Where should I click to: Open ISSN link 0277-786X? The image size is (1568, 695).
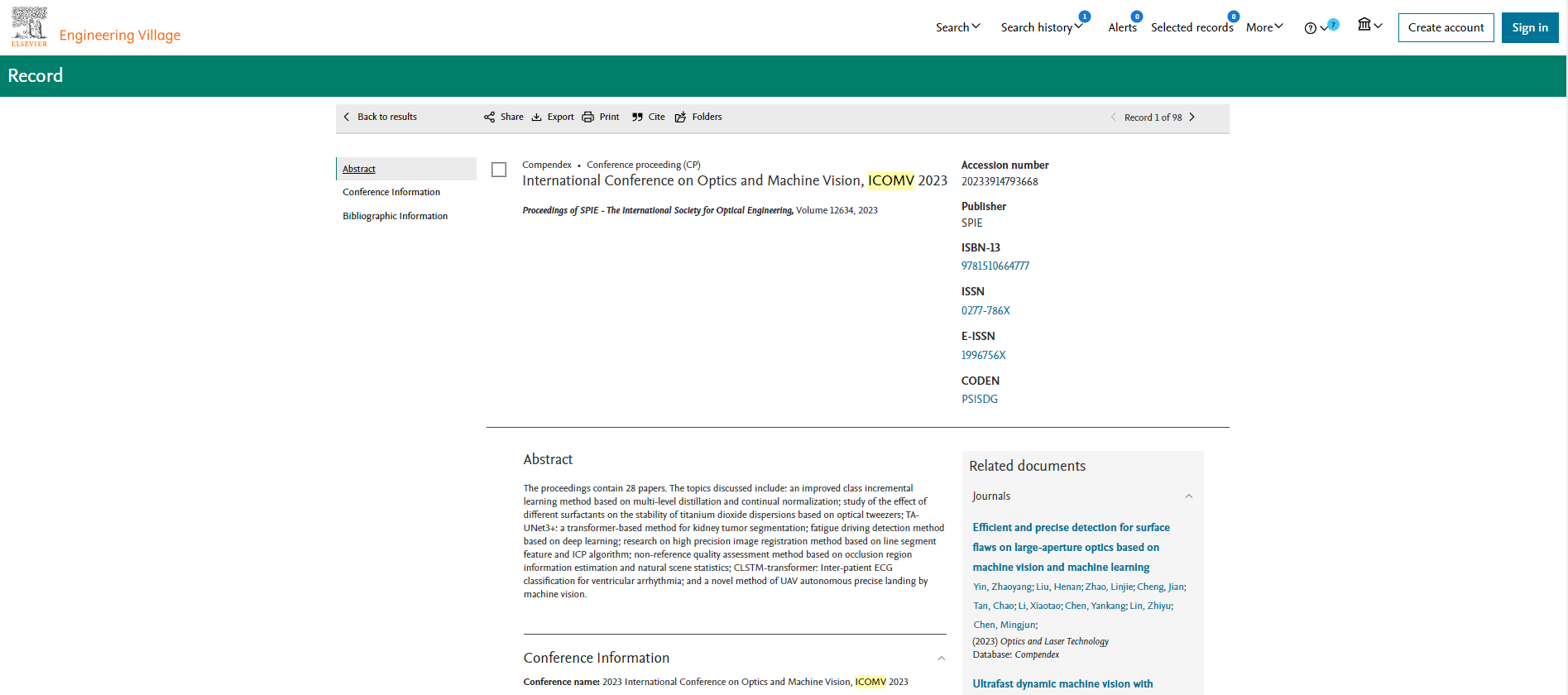[x=985, y=310]
